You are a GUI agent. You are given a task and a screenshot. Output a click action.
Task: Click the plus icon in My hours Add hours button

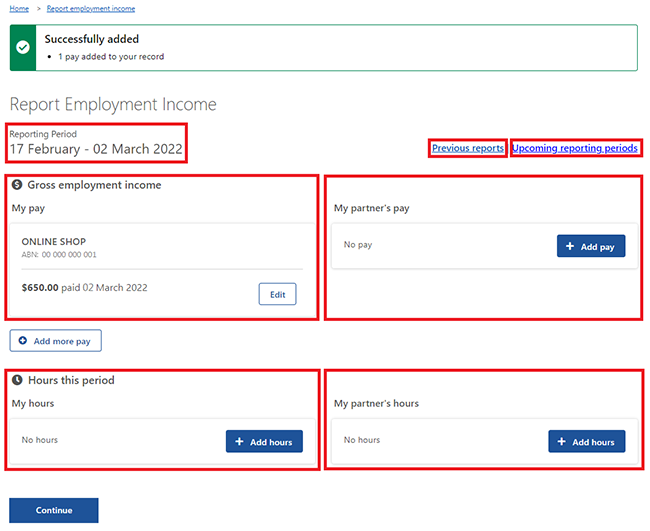(x=239, y=442)
